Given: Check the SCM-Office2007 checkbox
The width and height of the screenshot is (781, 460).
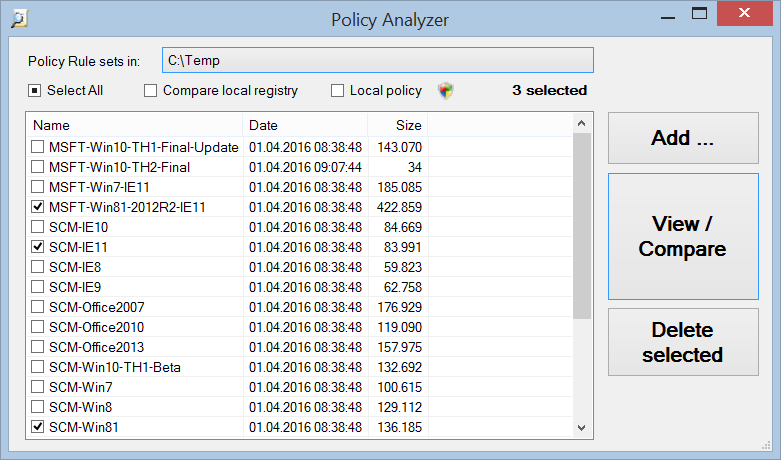Looking at the screenshot, I should point(37,307).
